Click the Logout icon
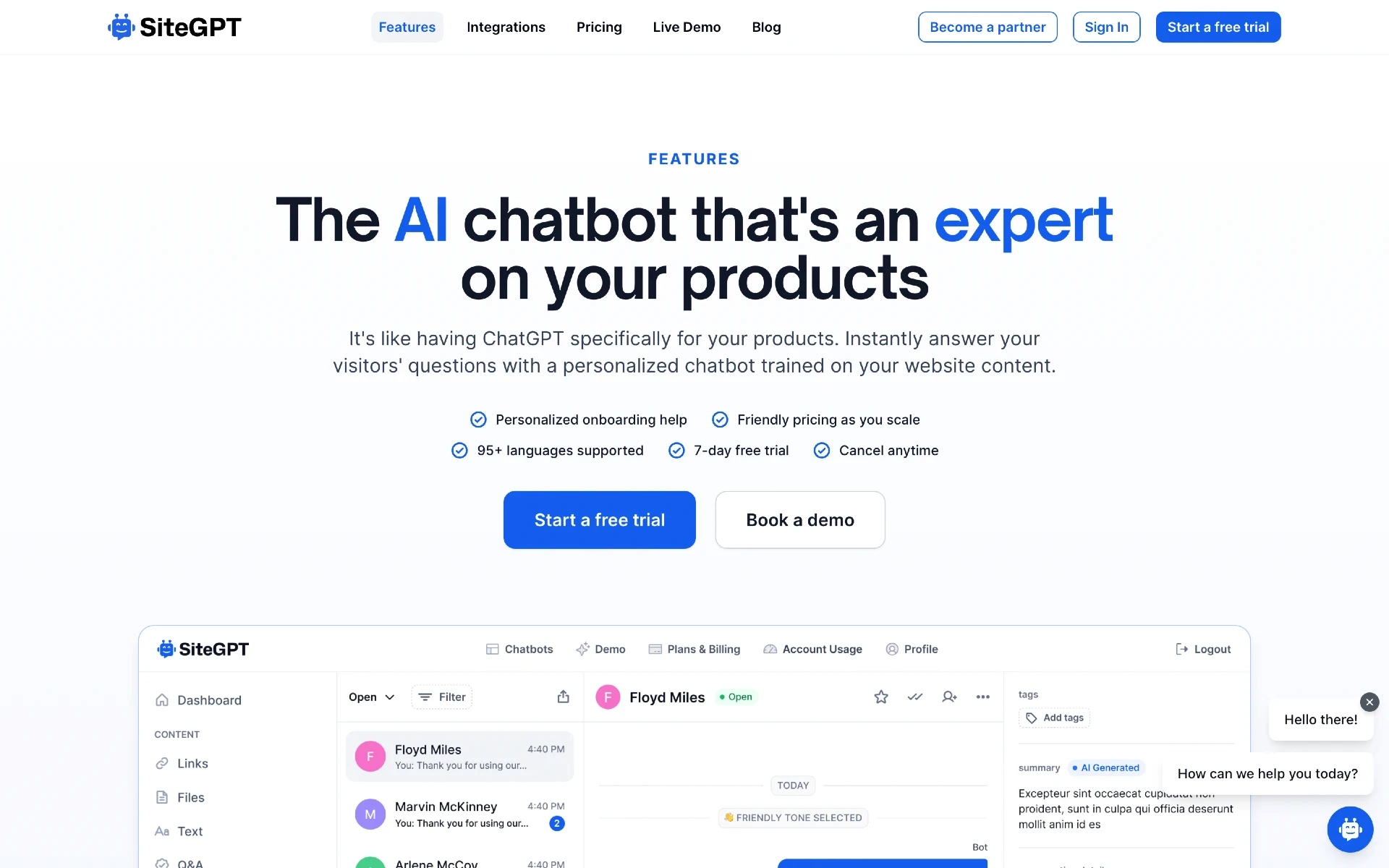The height and width of the screenshot is (868, 1389). pos(1182,649)
